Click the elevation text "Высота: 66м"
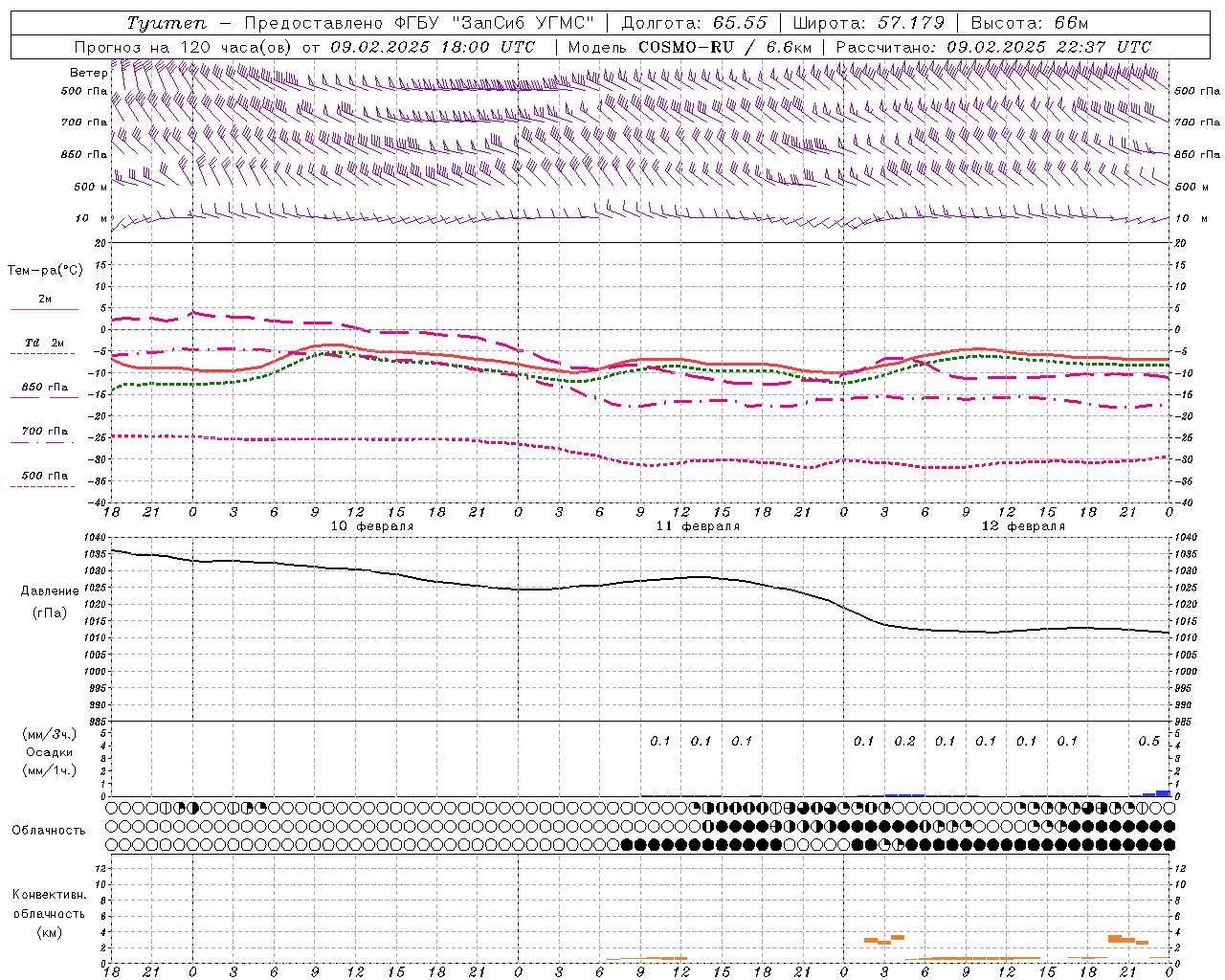 tap(1029, 23)
